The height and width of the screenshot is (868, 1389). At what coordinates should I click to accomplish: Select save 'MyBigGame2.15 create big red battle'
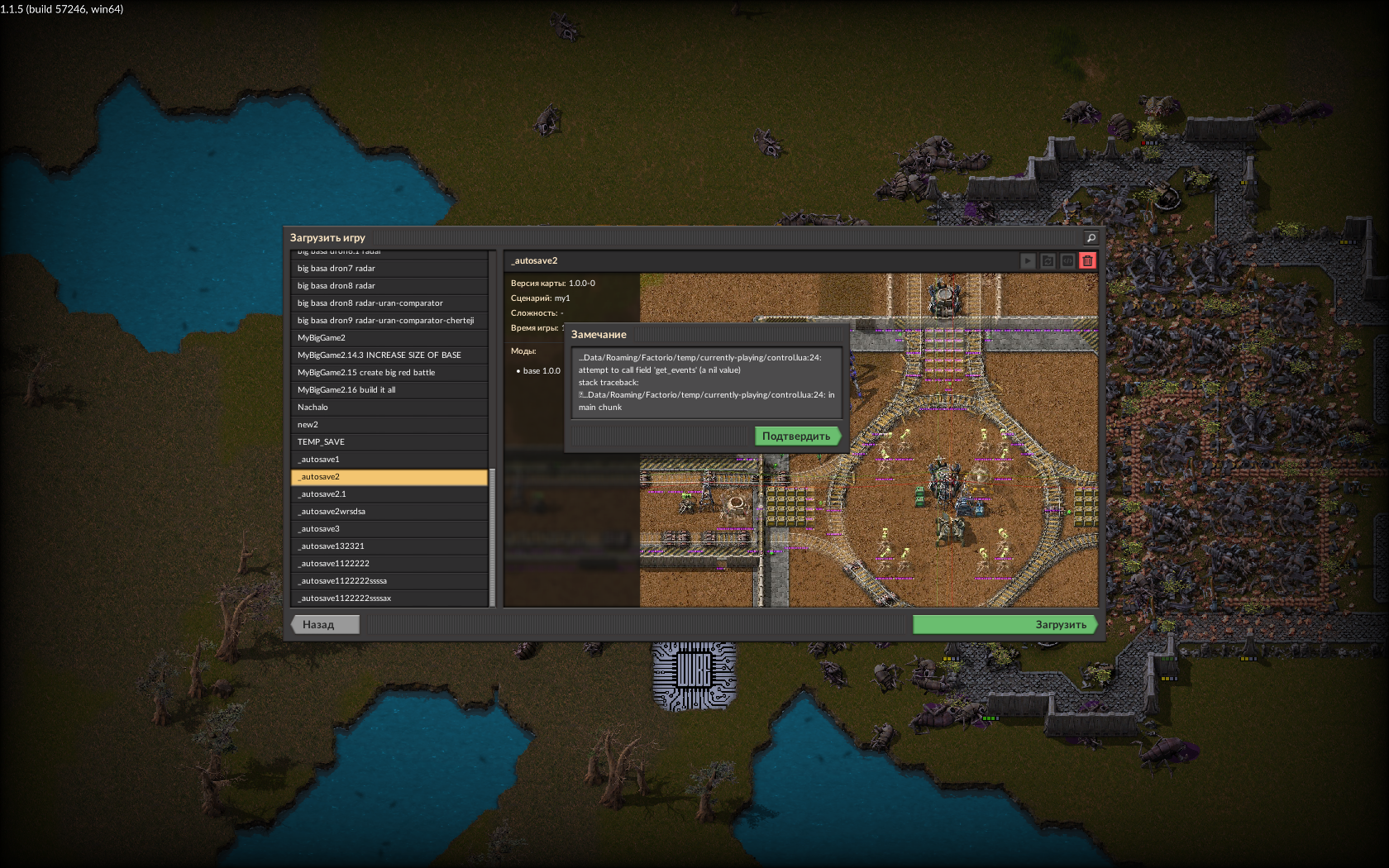pos(389,373)
